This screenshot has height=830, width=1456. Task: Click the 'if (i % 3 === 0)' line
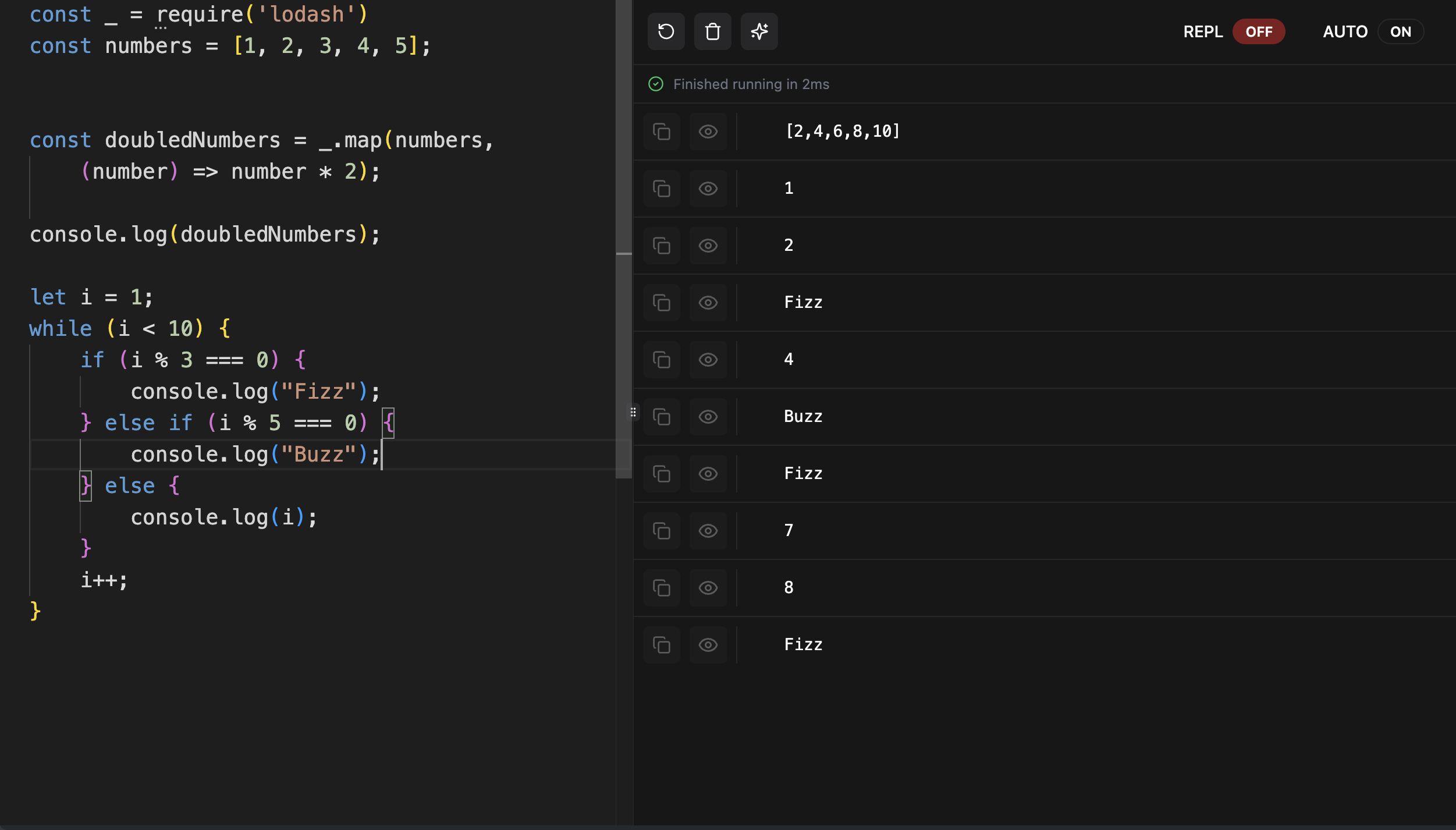click(193, 360)
